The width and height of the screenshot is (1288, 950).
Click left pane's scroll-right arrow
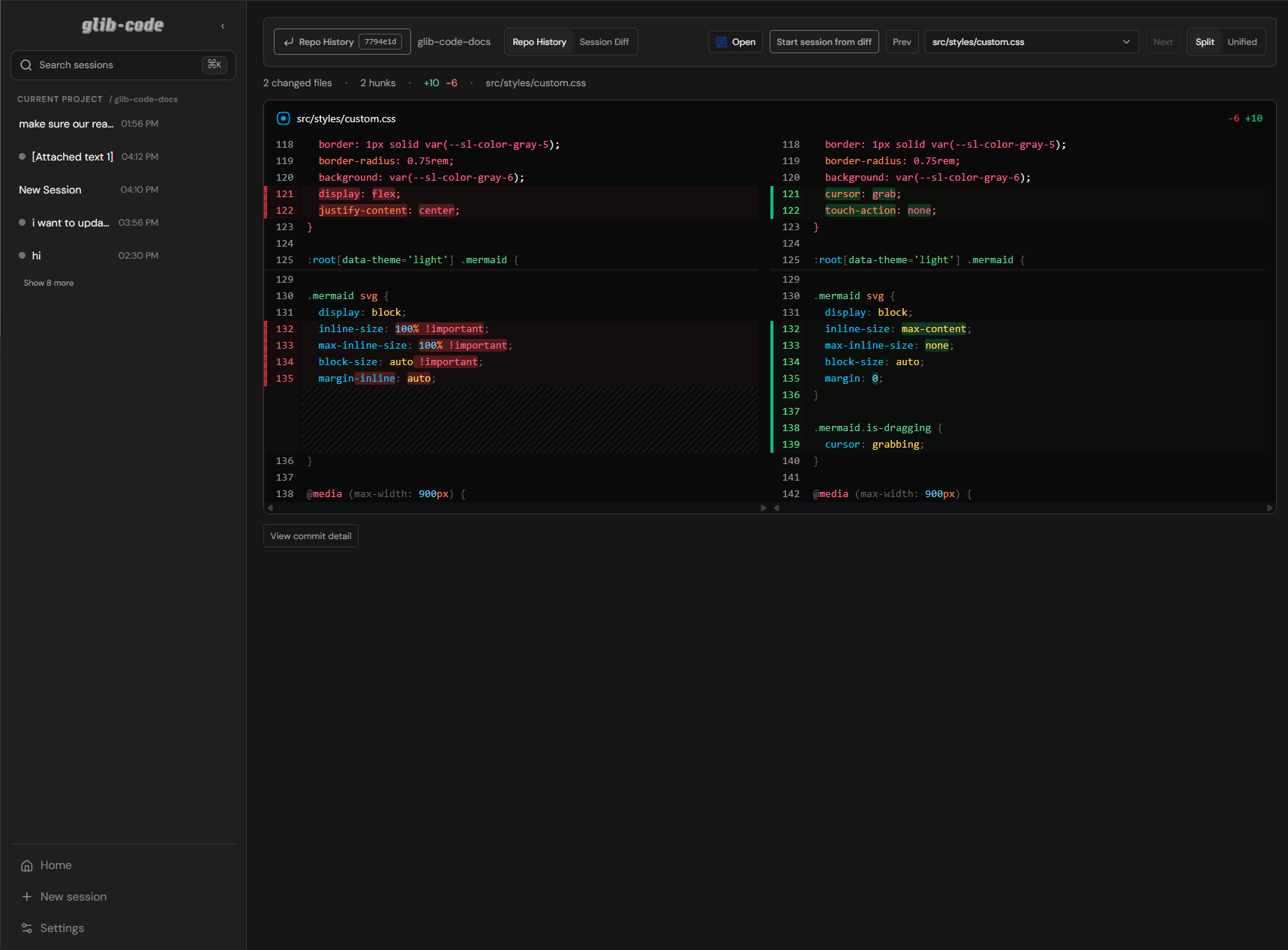[764, 508]
